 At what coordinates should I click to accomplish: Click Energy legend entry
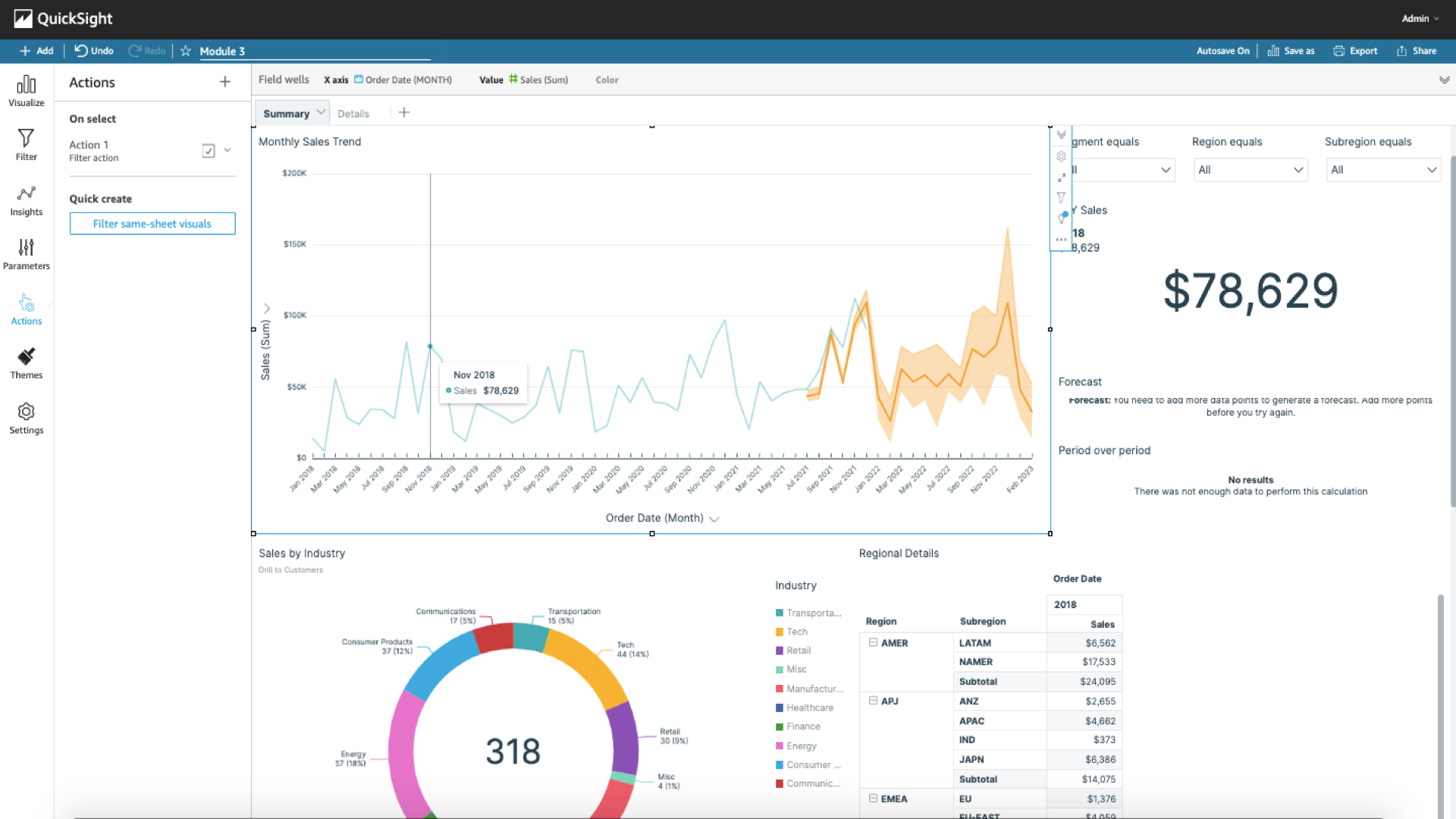click(x=796, y=746)
